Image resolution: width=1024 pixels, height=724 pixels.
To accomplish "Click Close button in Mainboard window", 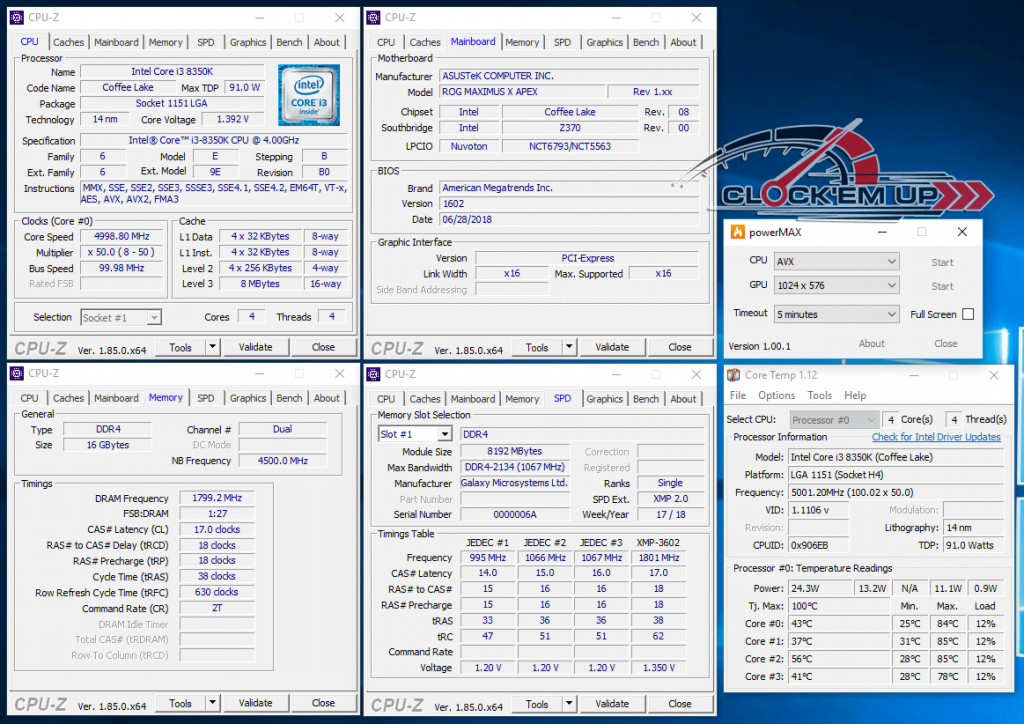I will (680, 347).
